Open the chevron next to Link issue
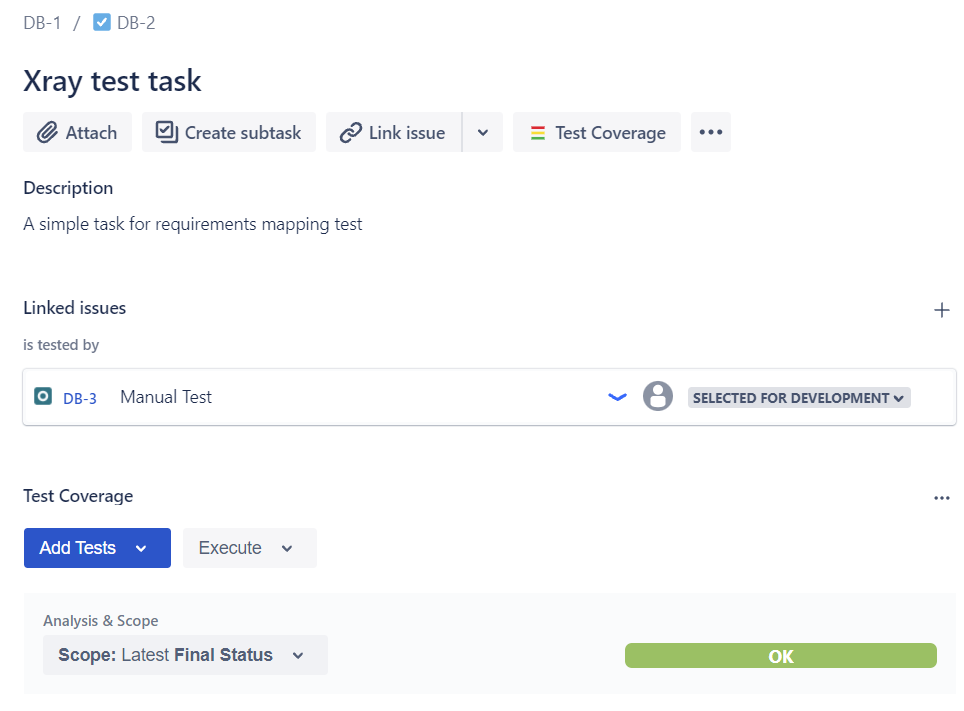 tap(482, 131)
